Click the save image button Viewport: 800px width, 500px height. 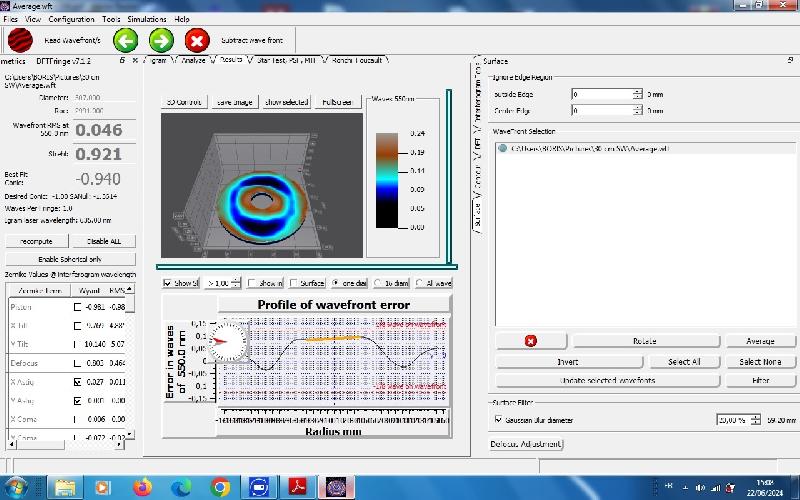(x=235, y=102)
